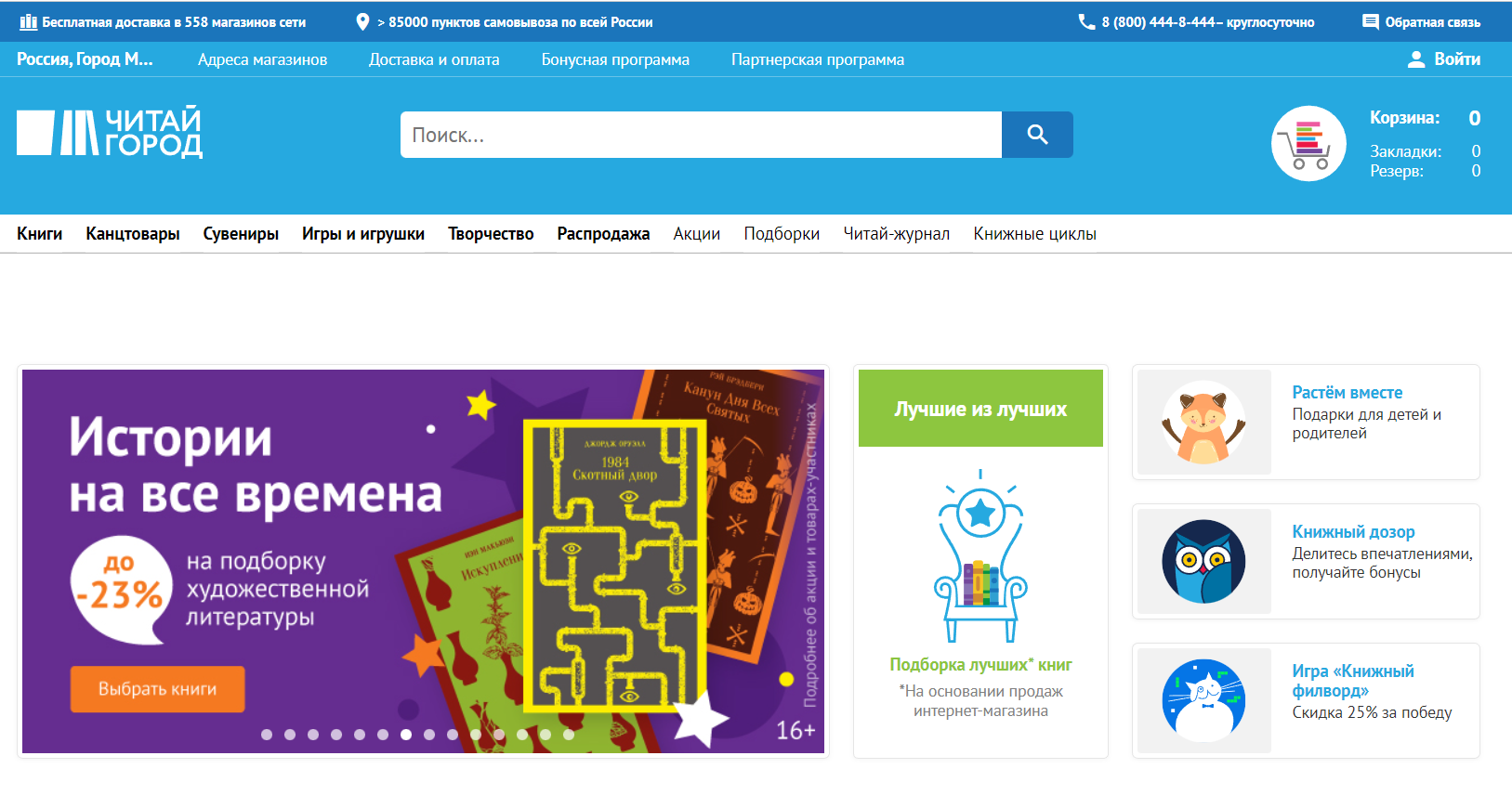Click vertical Подробнее об акции text

coord(810,554)
